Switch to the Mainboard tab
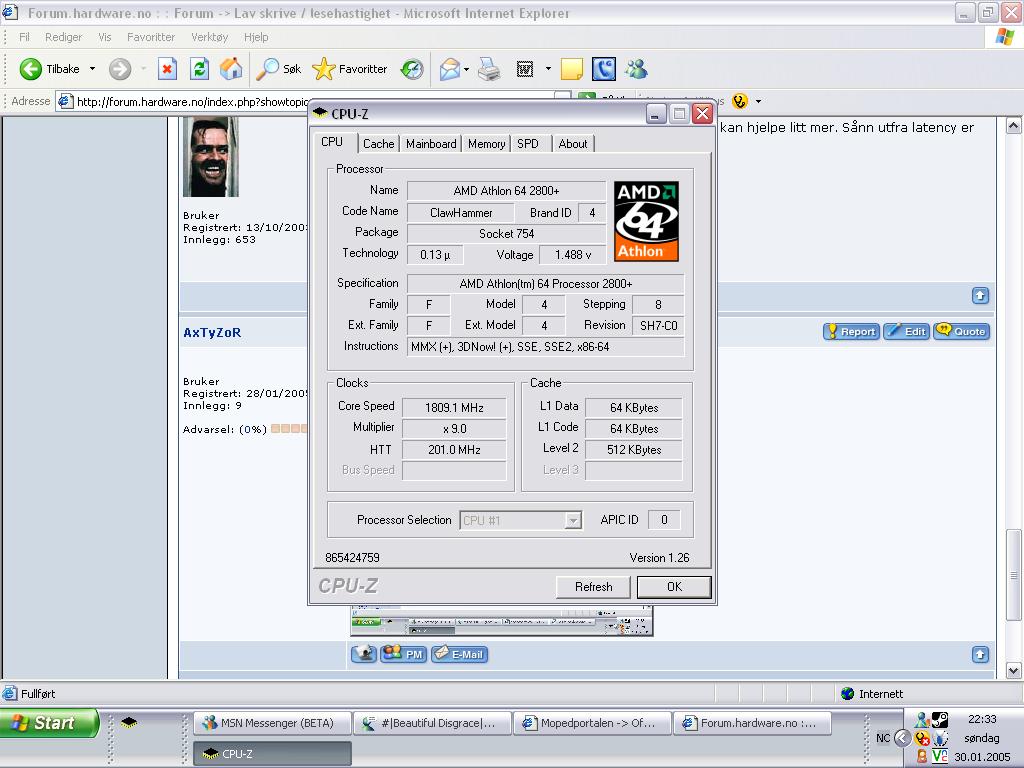 pos(431,144)
